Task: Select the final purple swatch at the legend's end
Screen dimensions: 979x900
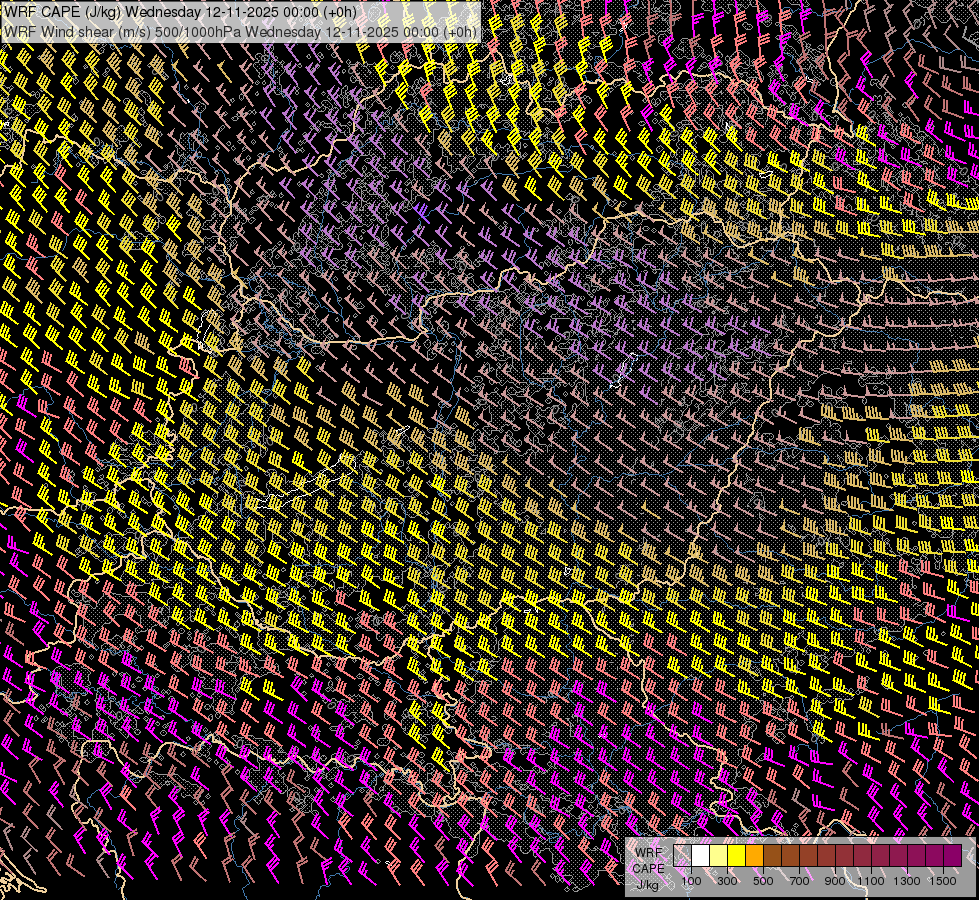Action: (x=952, y=855)
